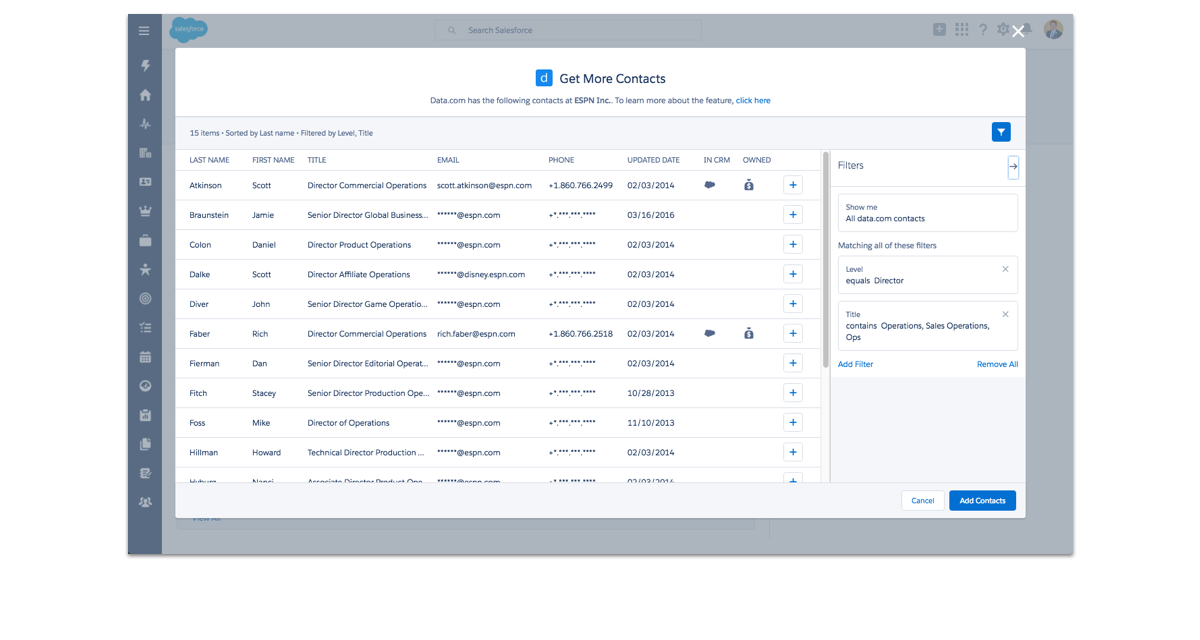Add Scott Atkinson using plus button
This screenshot has height=640, width=1200.
(793, 185)
